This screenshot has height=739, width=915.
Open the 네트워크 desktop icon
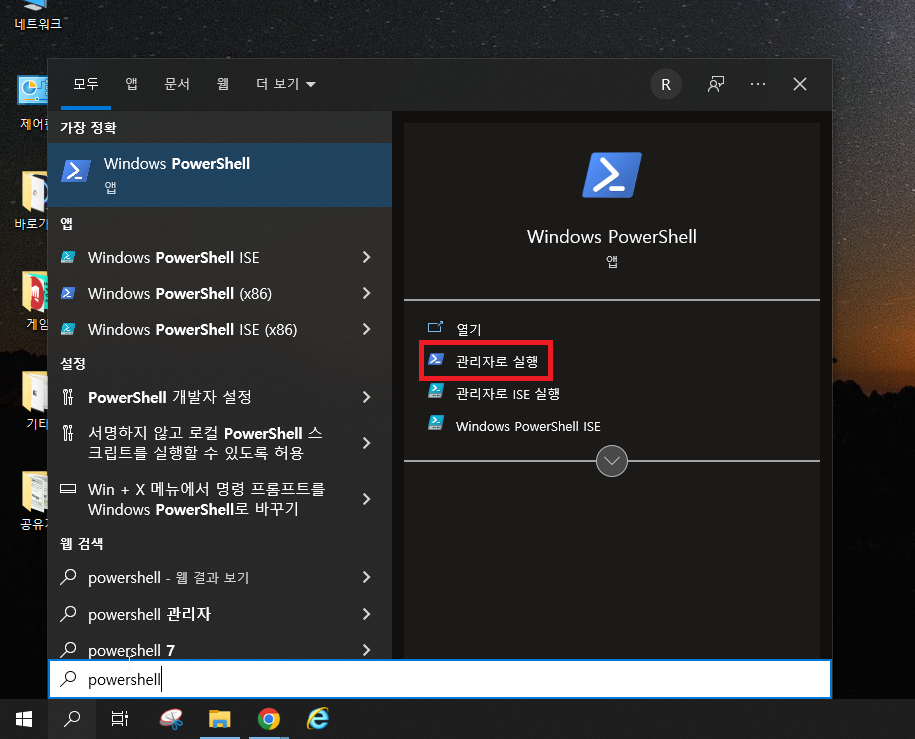point(37,16)
